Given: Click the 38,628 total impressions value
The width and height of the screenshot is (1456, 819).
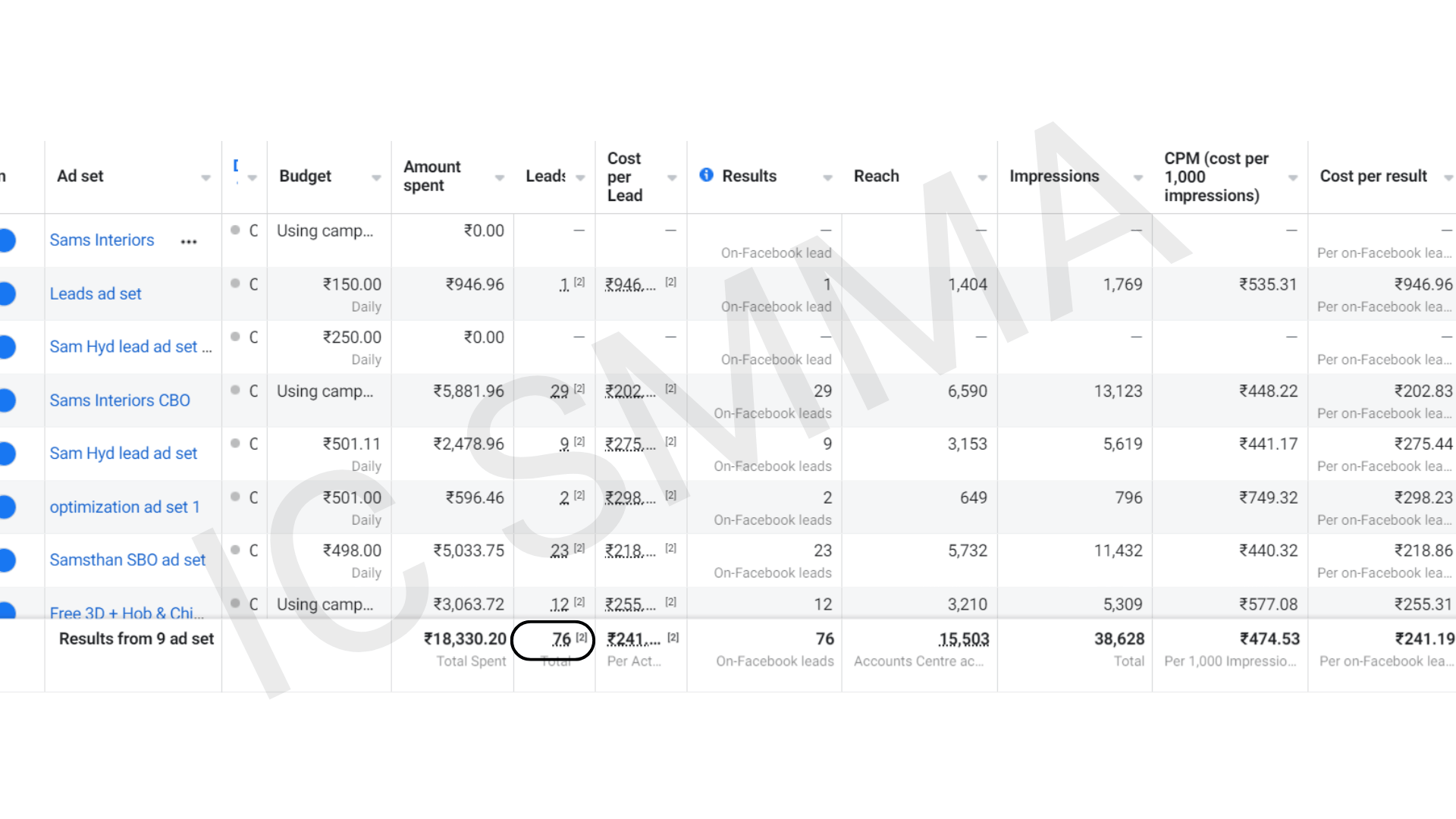Looking at the screenshot, I should (x=1119, y=639).
